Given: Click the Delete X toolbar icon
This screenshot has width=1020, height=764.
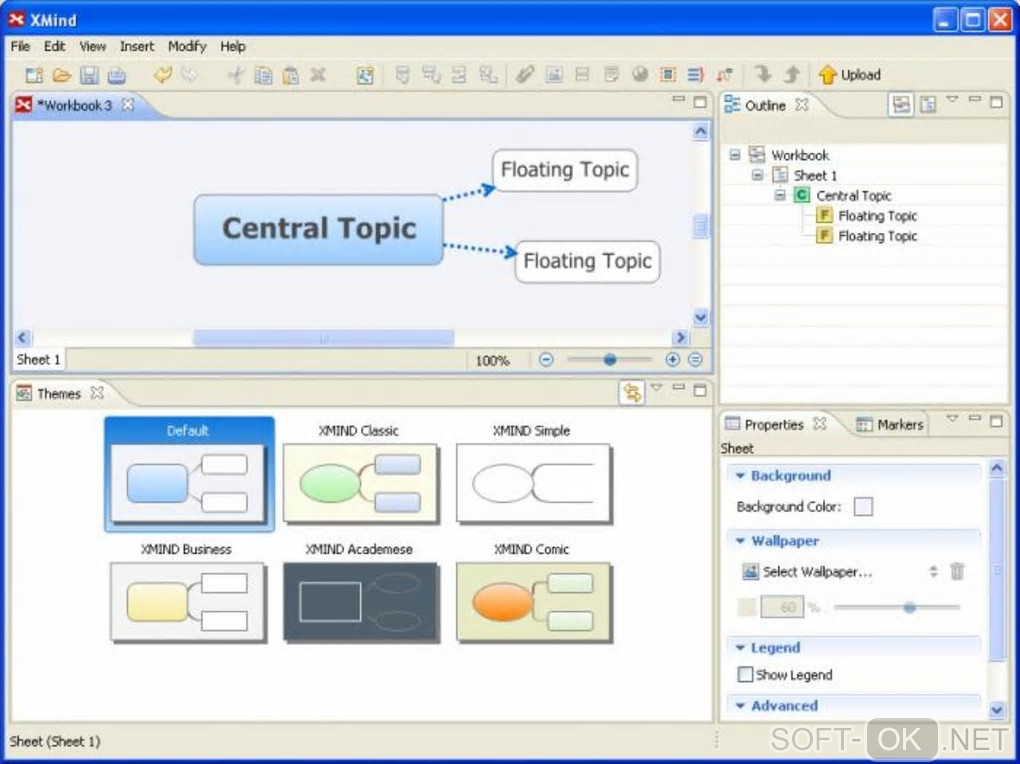Looking at the screenshot, I should pos(318,75).
